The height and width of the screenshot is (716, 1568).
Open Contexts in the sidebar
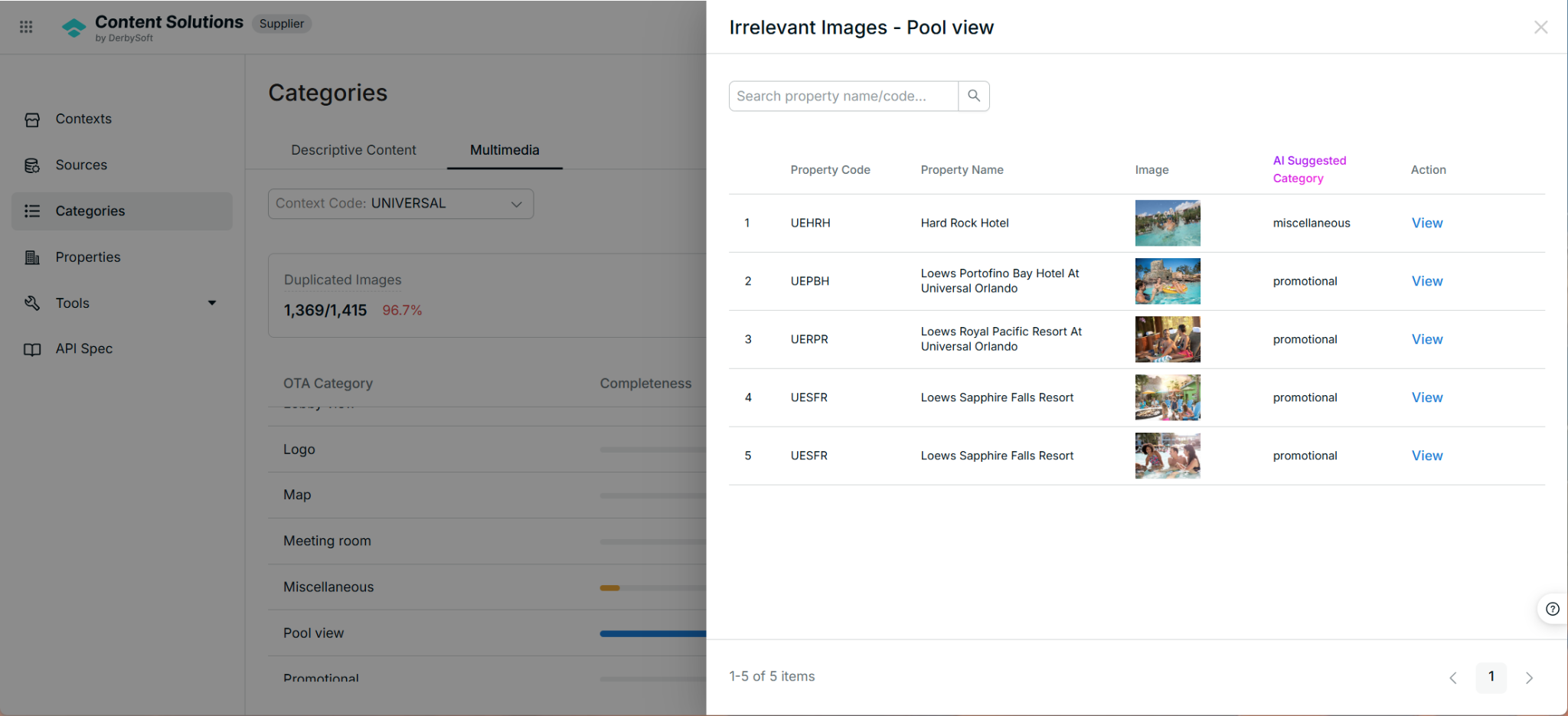[122, 119]
